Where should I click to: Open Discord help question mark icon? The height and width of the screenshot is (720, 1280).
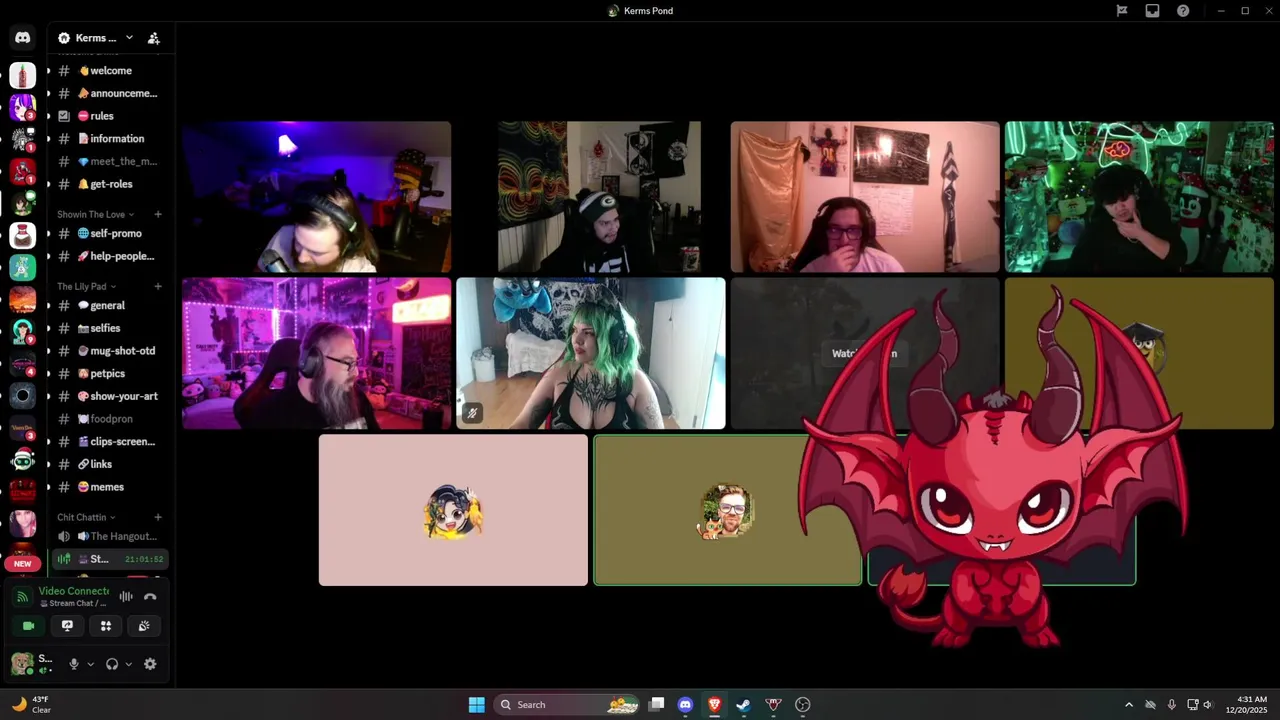[1183, 11]
